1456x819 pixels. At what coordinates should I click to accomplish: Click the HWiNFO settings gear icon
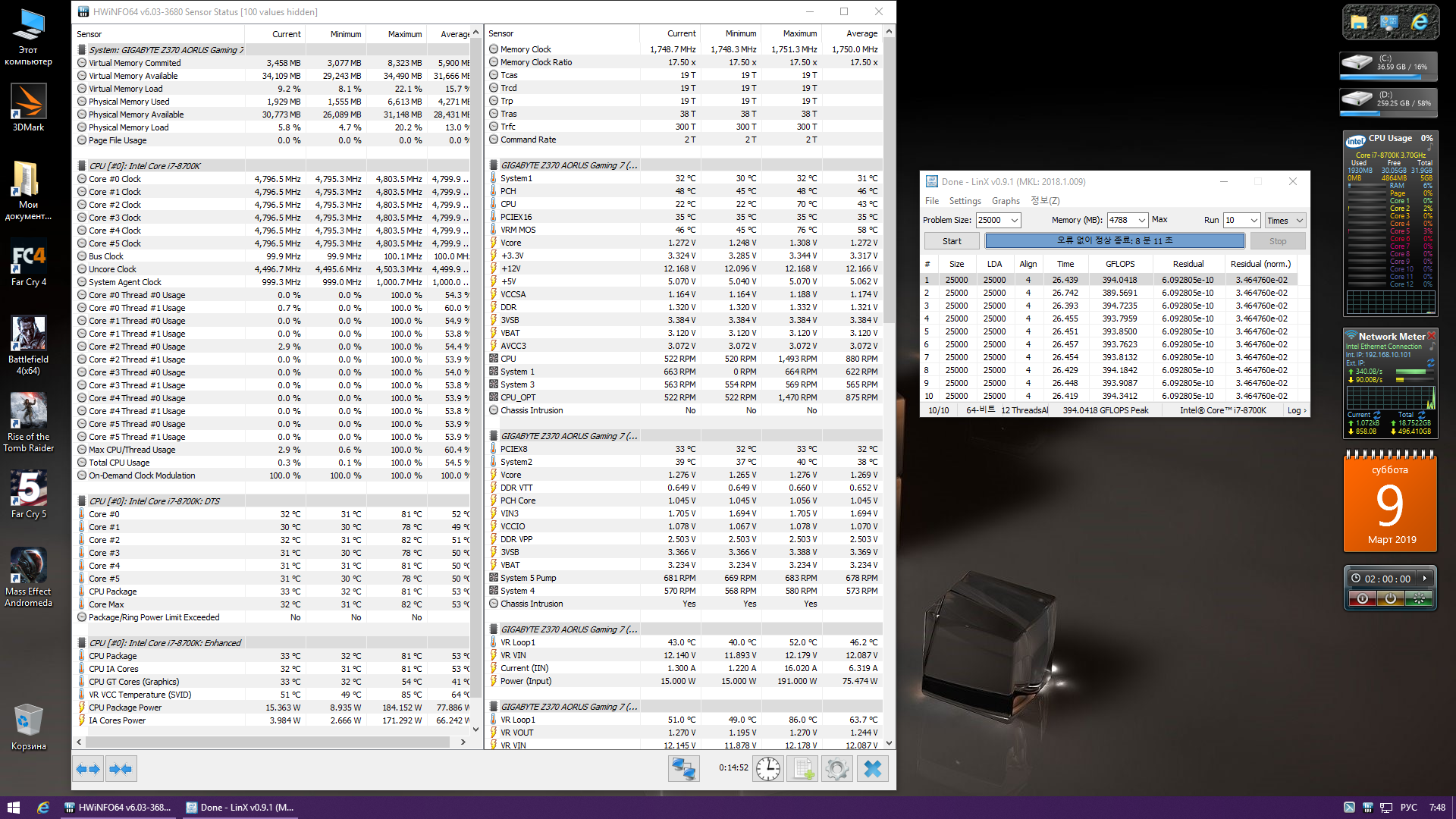coord(837,769)
